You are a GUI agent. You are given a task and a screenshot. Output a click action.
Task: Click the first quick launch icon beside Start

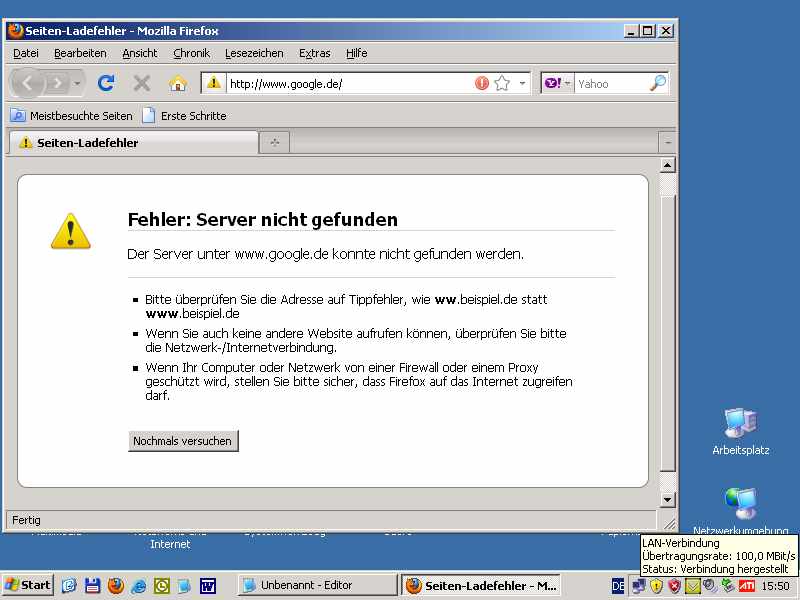(69, 586)
